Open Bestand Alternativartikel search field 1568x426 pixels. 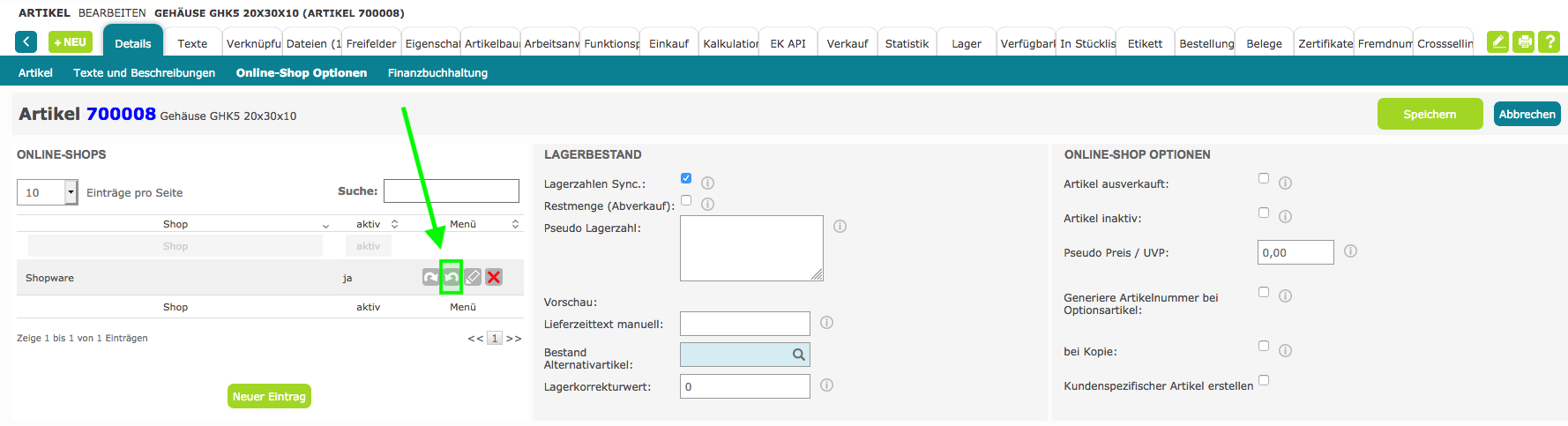[744, 355]
